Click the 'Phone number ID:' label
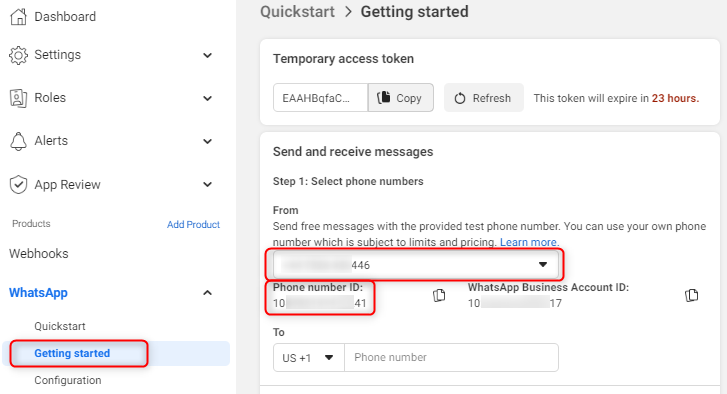 [318, 287]
